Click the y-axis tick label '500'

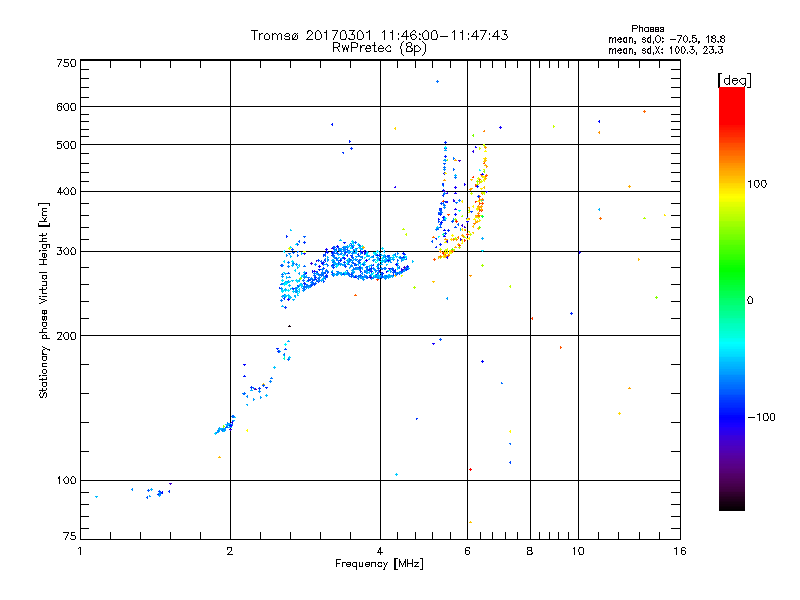66,145
